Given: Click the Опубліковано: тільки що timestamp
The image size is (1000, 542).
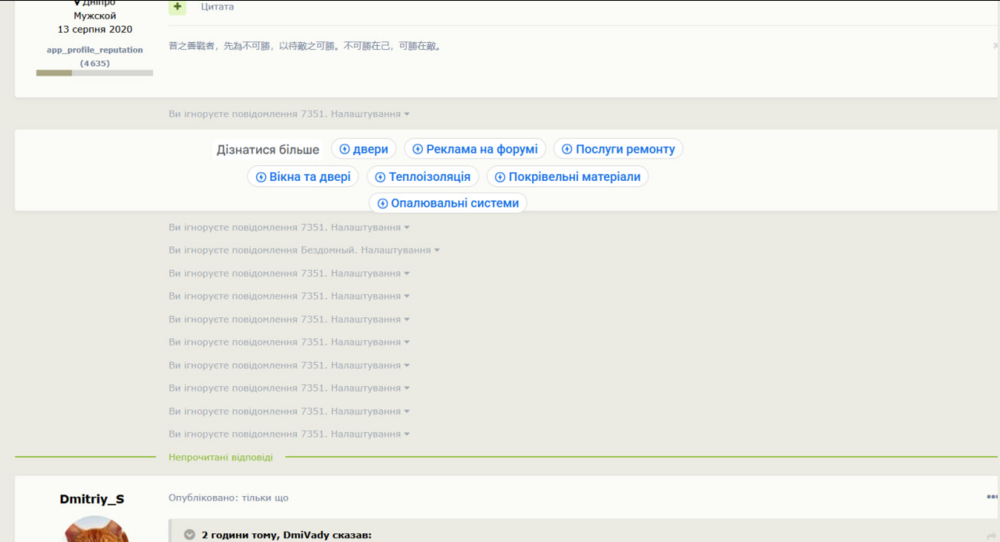Looking at the screenshot, I should [x=228, y=498].
